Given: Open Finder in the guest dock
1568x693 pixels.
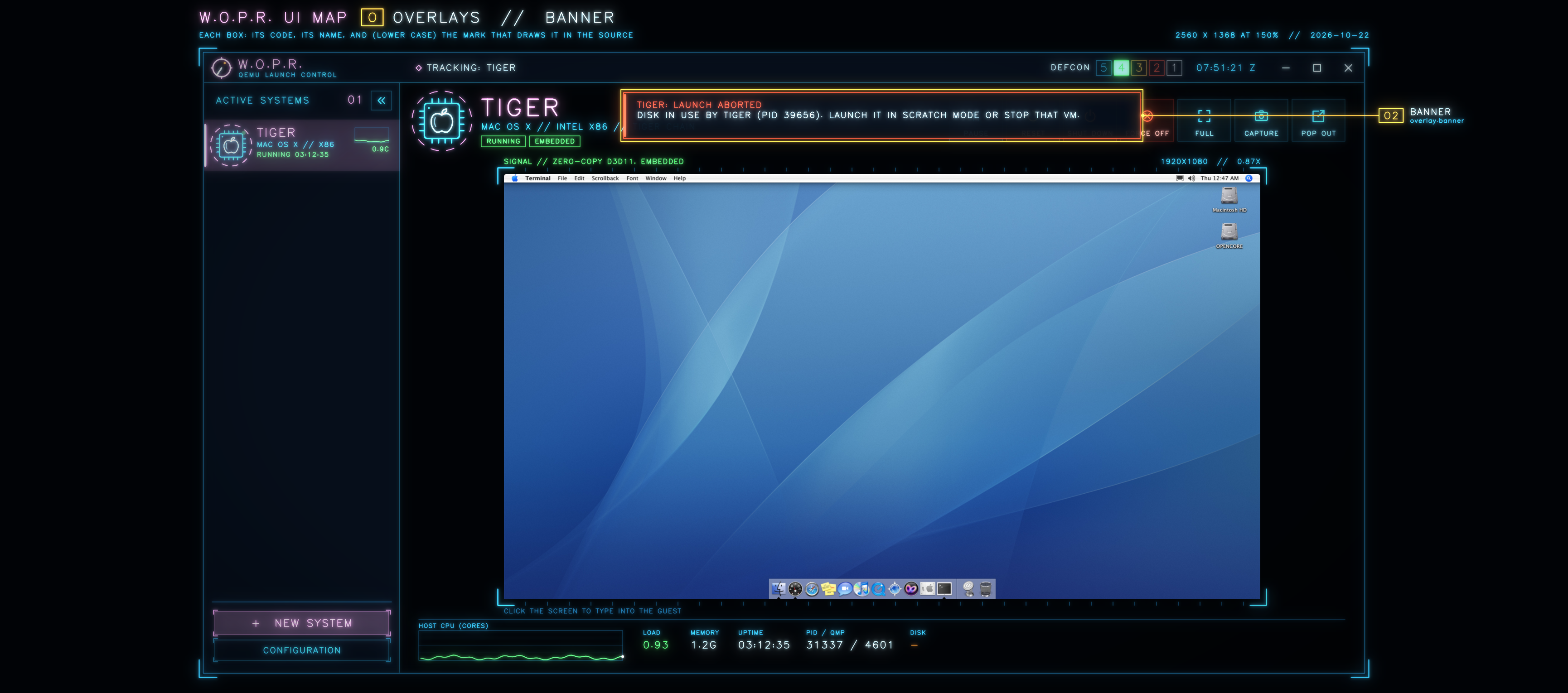Looking at the screenshot, I should [x=779, y=589].
